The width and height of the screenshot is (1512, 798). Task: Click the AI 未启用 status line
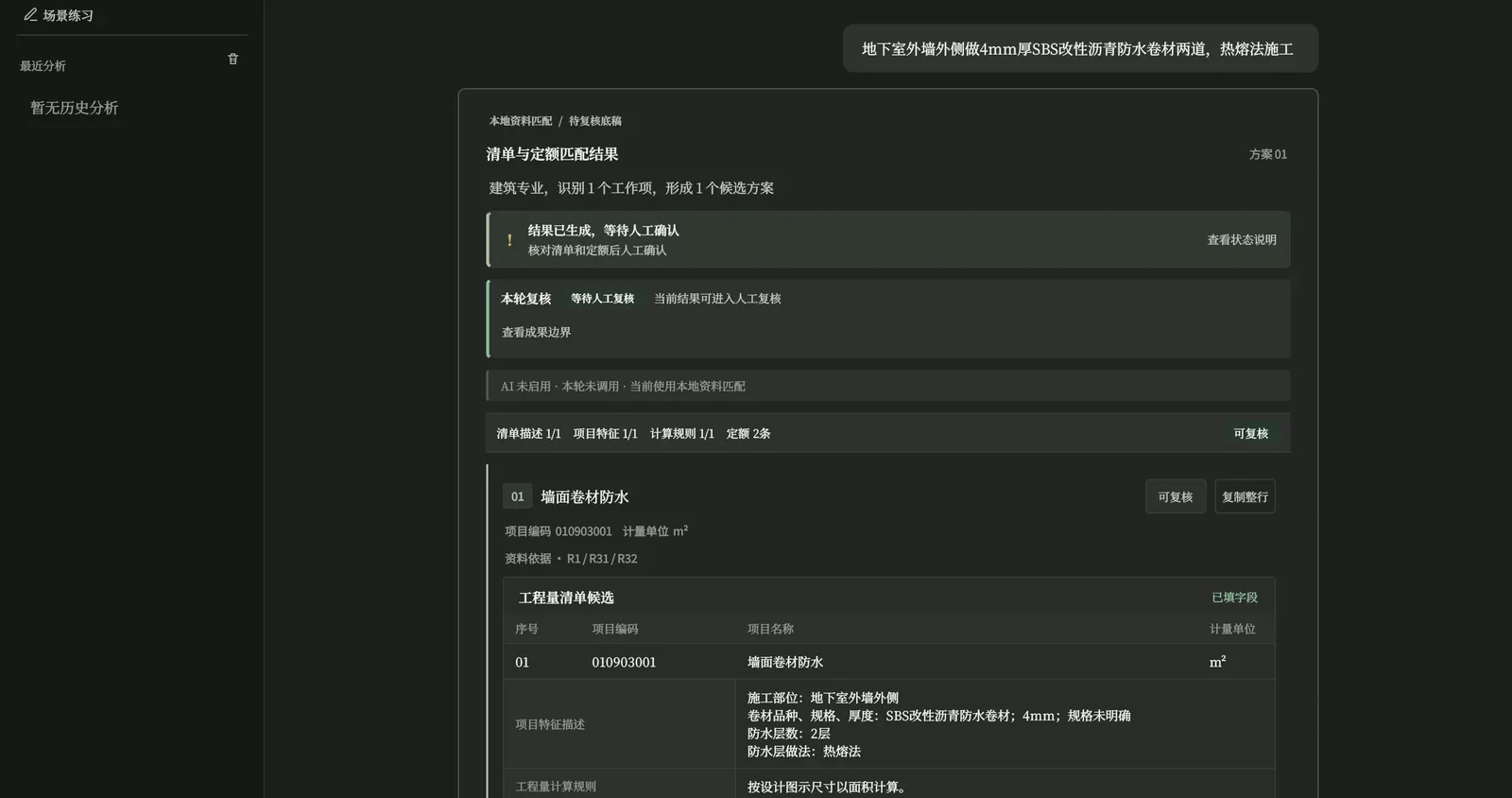(888, 386)
